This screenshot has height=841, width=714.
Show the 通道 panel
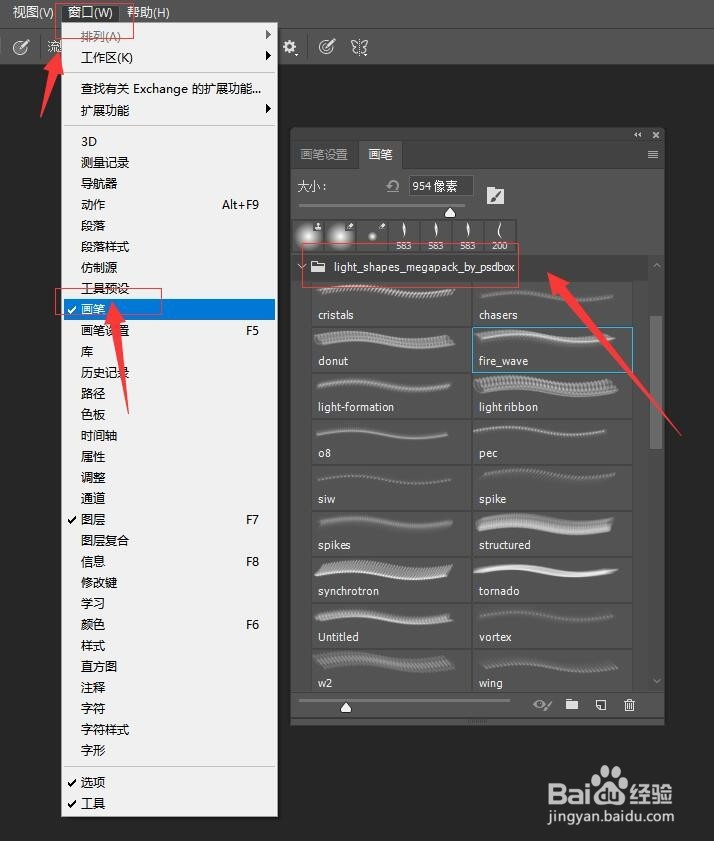(169, 498)
